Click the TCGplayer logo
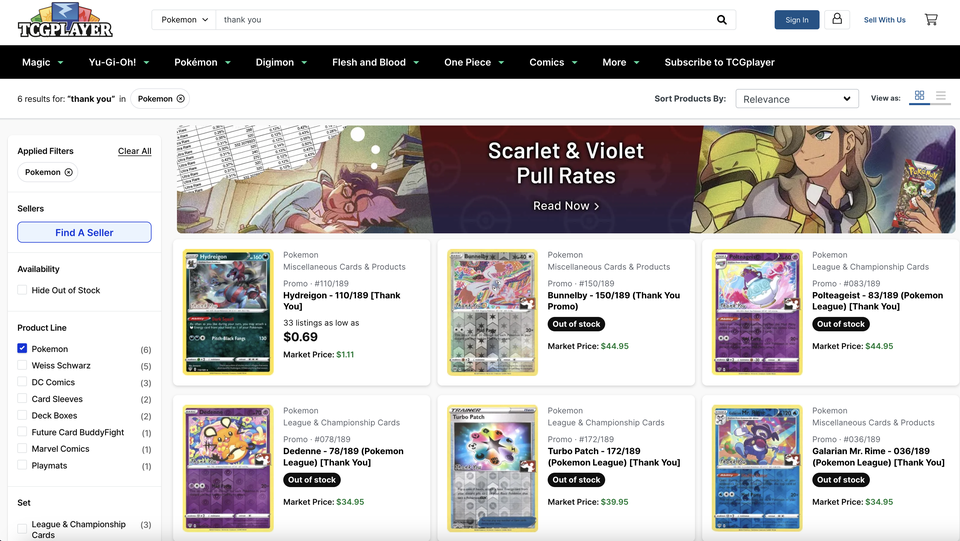 [x=65, y=20]
